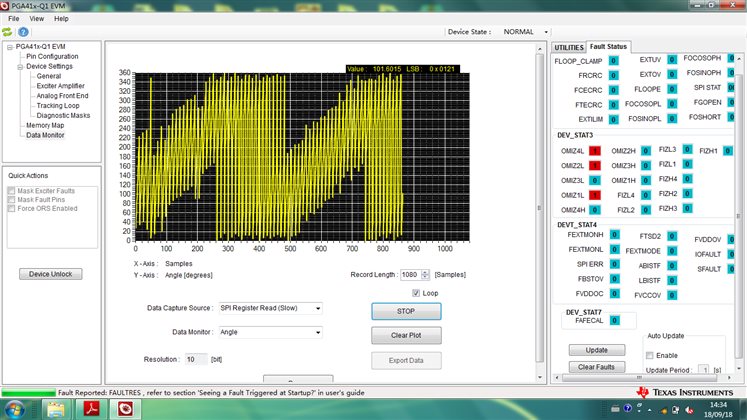Collapse Device Settings tree node
747x420 pixels.
[x=20, y=67]
